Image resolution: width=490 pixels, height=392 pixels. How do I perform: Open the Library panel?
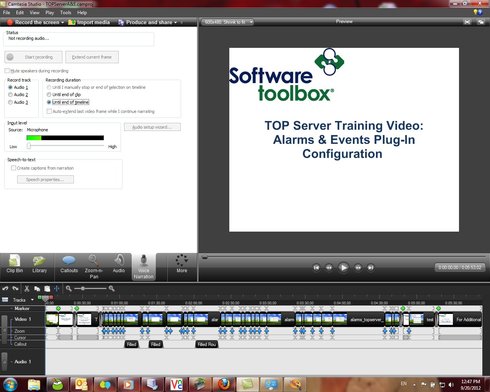[x=39, y=264]
